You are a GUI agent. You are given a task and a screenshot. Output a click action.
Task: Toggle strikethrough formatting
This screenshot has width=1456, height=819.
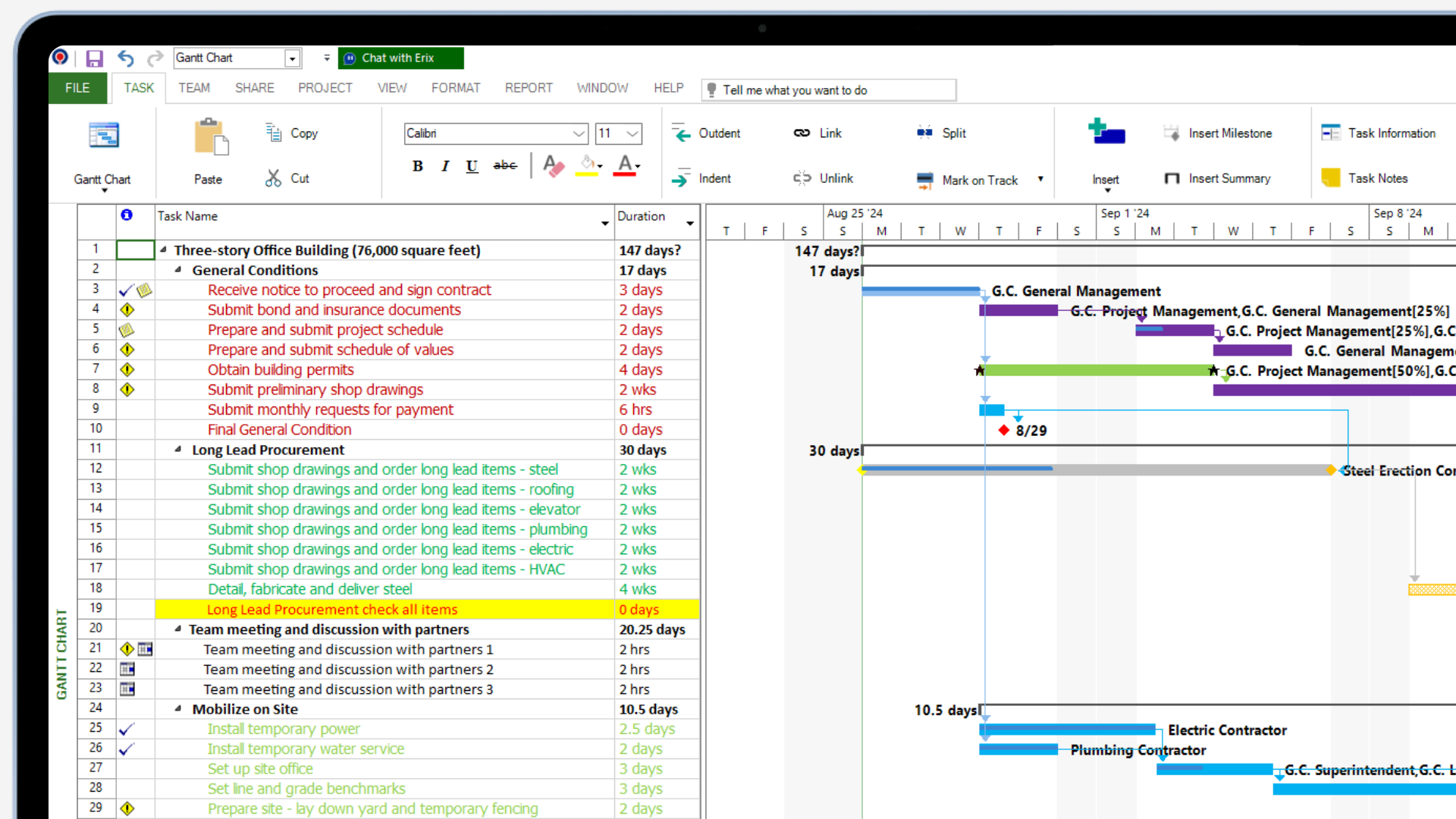pyautogui.click(x=504, y=166)
